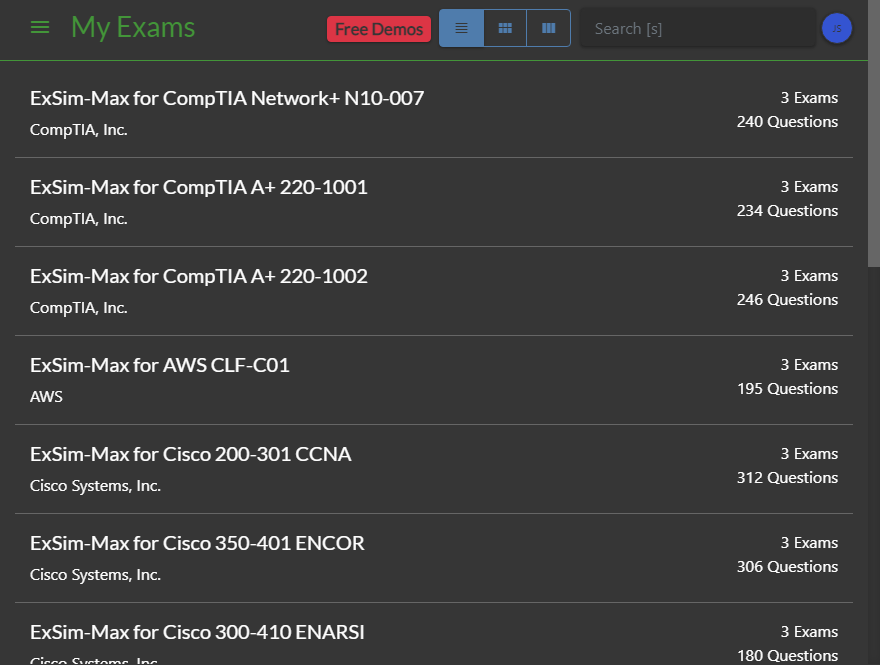Click the My Exams page title
Viewport: 880px width, 665px height.
pos(133,28)
